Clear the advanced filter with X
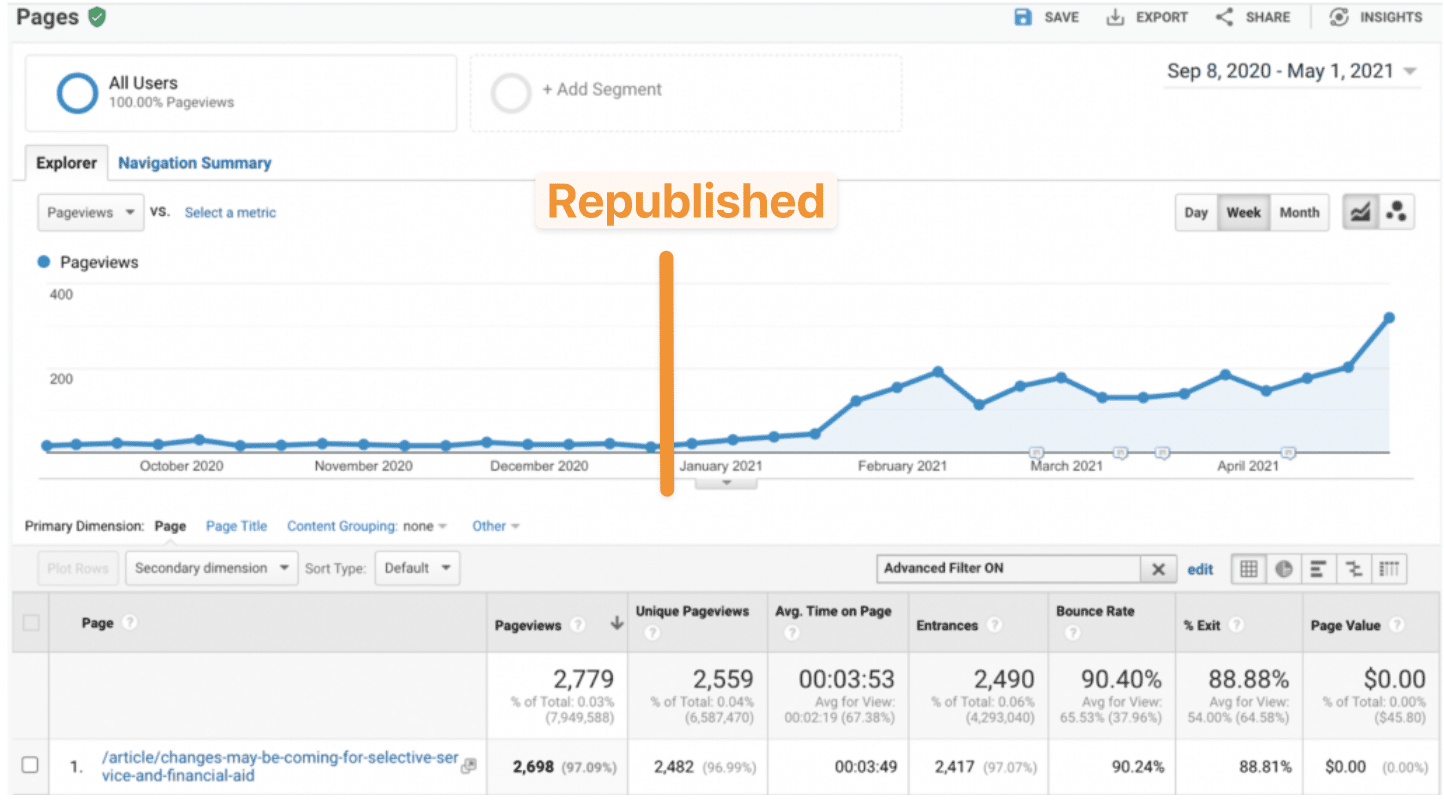The width and height of the screenshot is (1444, 802). (x=1158, y=569)
